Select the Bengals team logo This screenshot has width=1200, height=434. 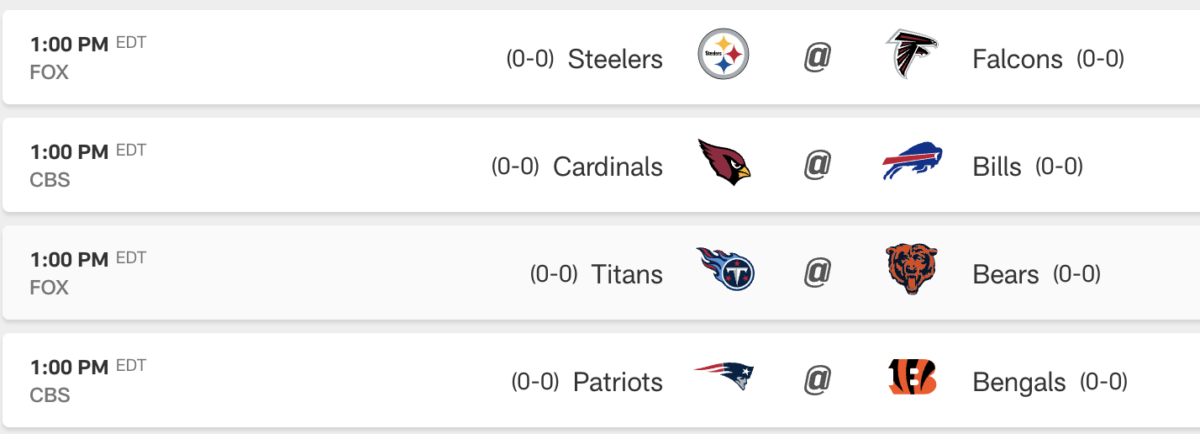tap(911, 380)
